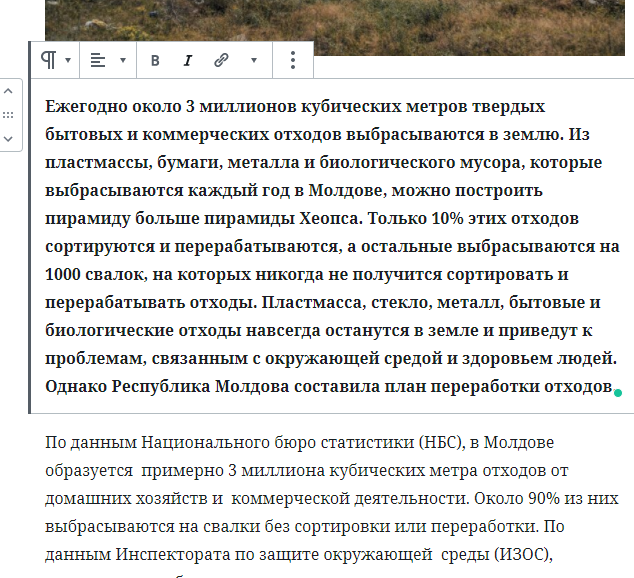634x578 pixels.
Task: Click the sentence "Однако Республика Молдова составила план"
Action: pyautogui.click(x=237, y=386)
